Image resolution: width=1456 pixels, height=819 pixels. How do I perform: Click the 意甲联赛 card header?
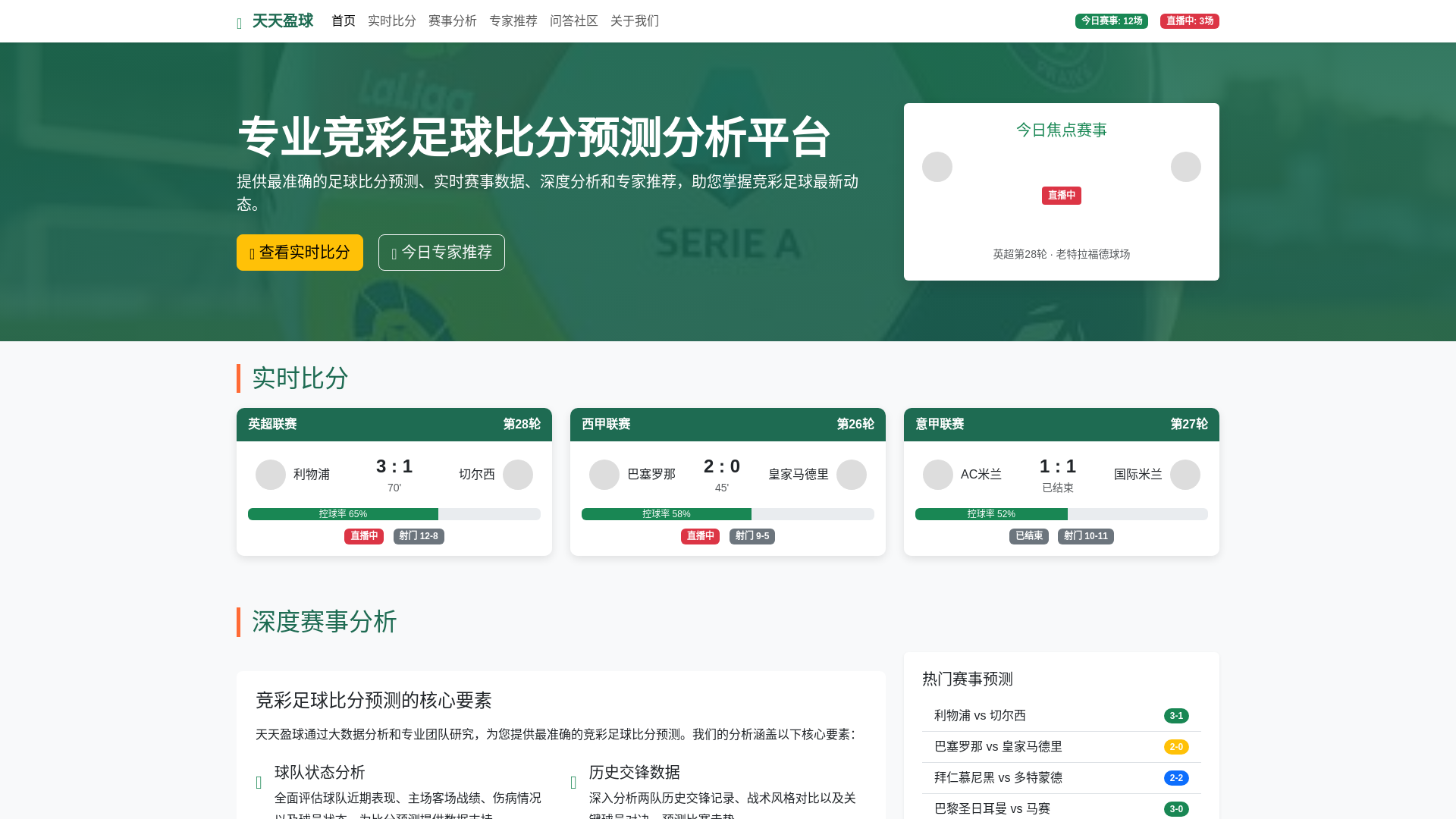pyautogui.click(x=1062, y=425)
